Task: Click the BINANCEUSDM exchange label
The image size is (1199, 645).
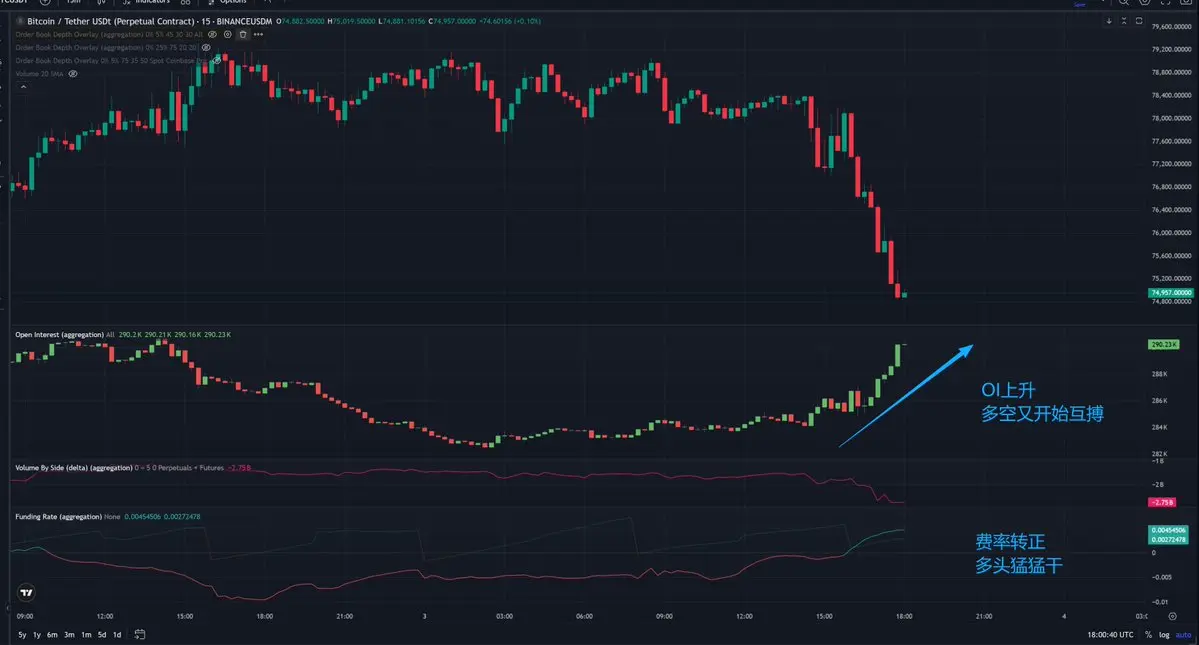Action: [244, 21]
